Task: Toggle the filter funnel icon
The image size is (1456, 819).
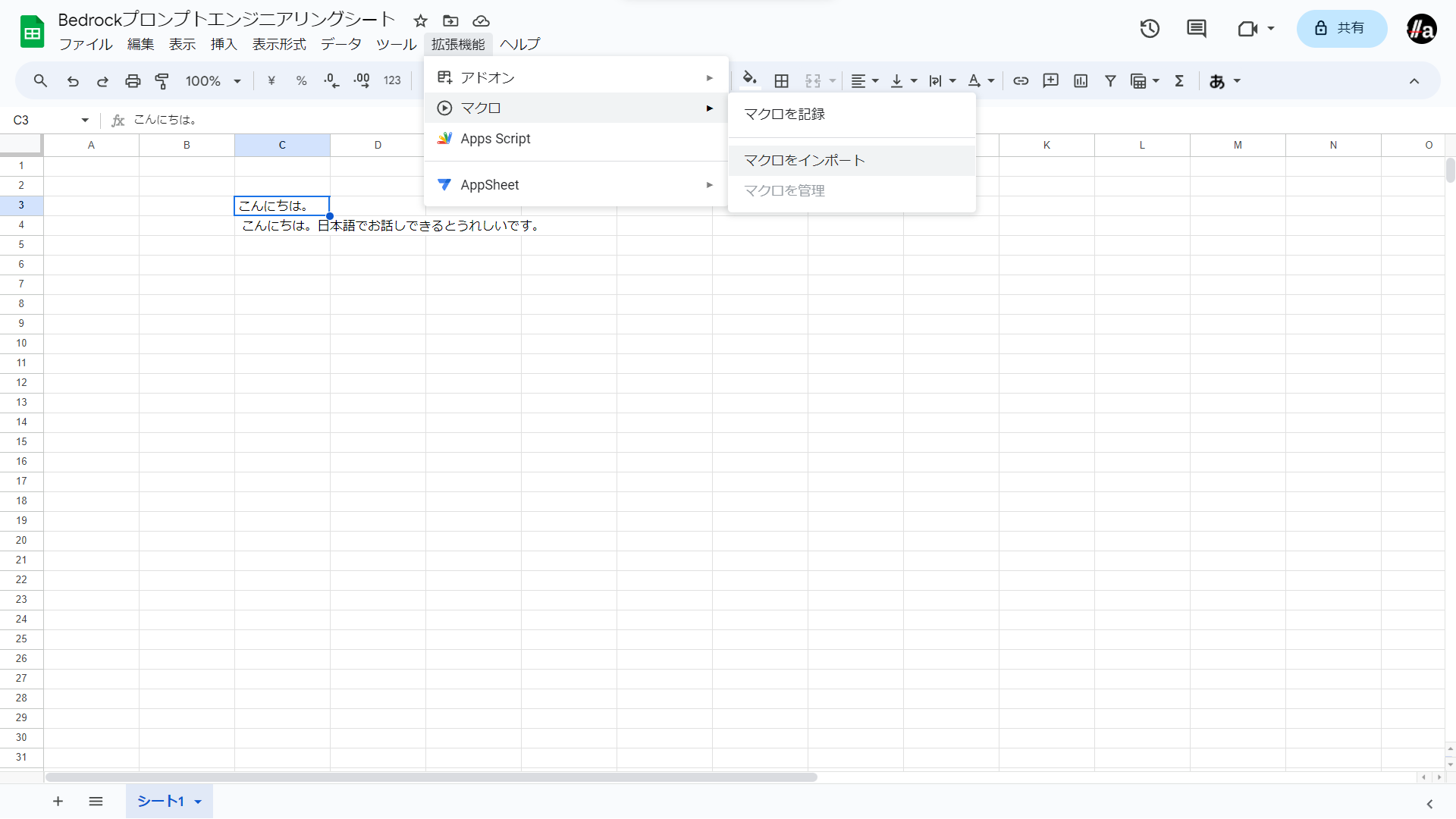Action: click(1110, 81)
